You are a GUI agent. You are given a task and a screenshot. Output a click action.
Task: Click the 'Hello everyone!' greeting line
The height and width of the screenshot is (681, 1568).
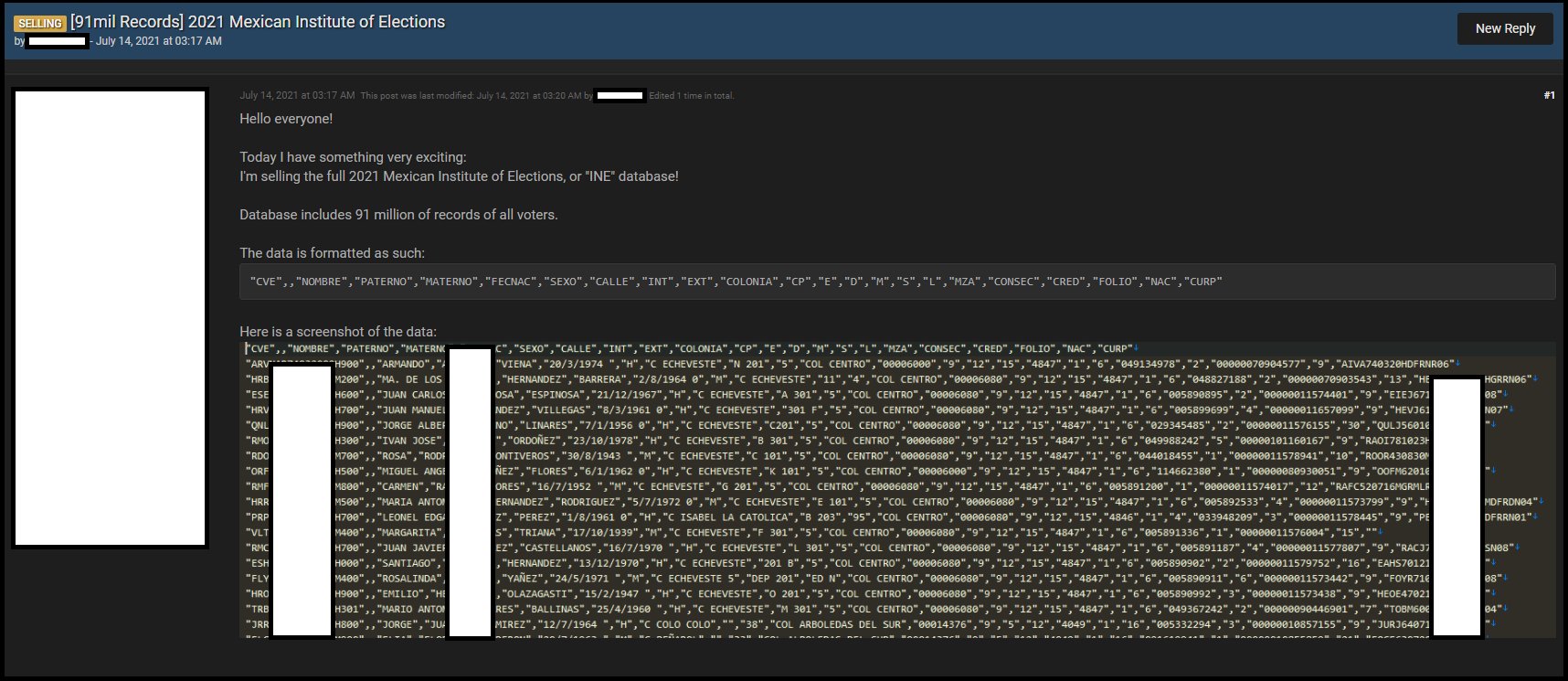(x=286, y=119)
